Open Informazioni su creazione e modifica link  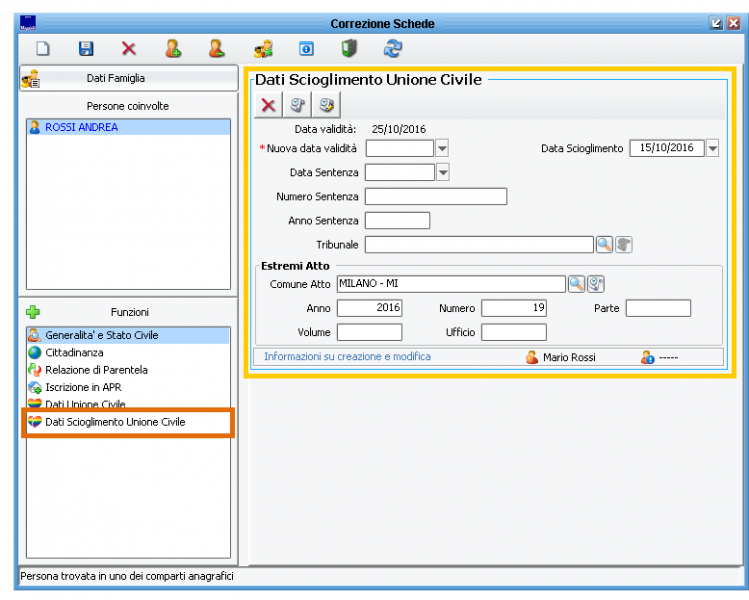pos(347,356)
